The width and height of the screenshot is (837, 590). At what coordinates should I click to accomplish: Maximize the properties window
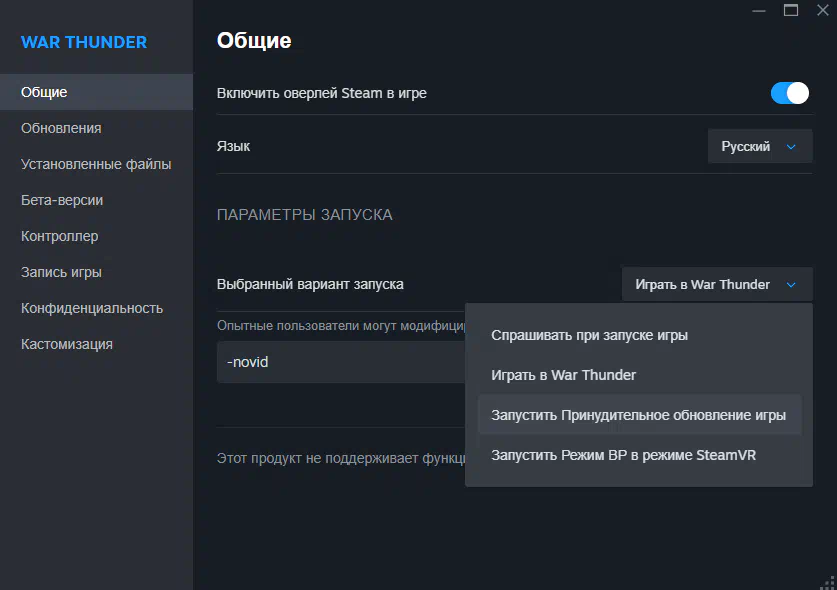(791, 10)
